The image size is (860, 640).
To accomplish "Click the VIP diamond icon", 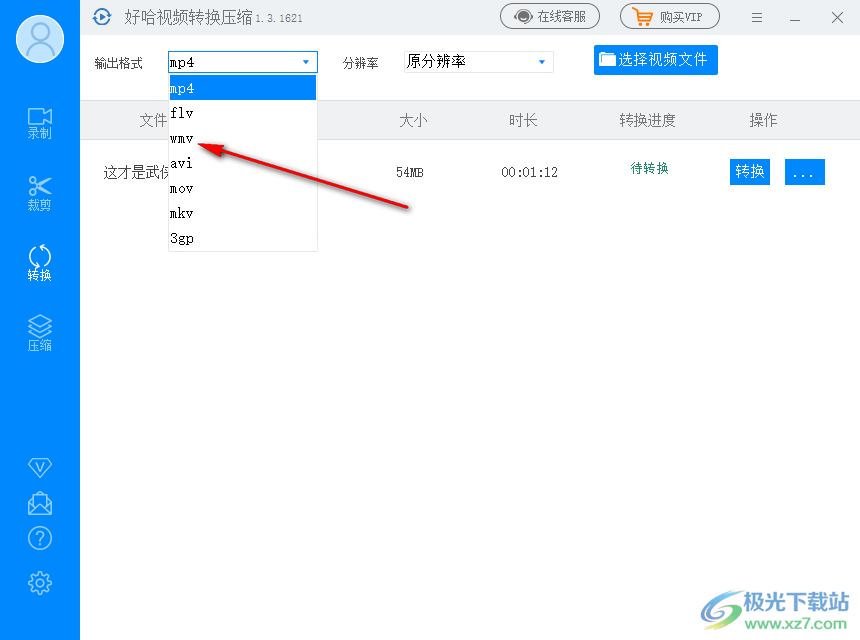I will click(x=39, y=467).
